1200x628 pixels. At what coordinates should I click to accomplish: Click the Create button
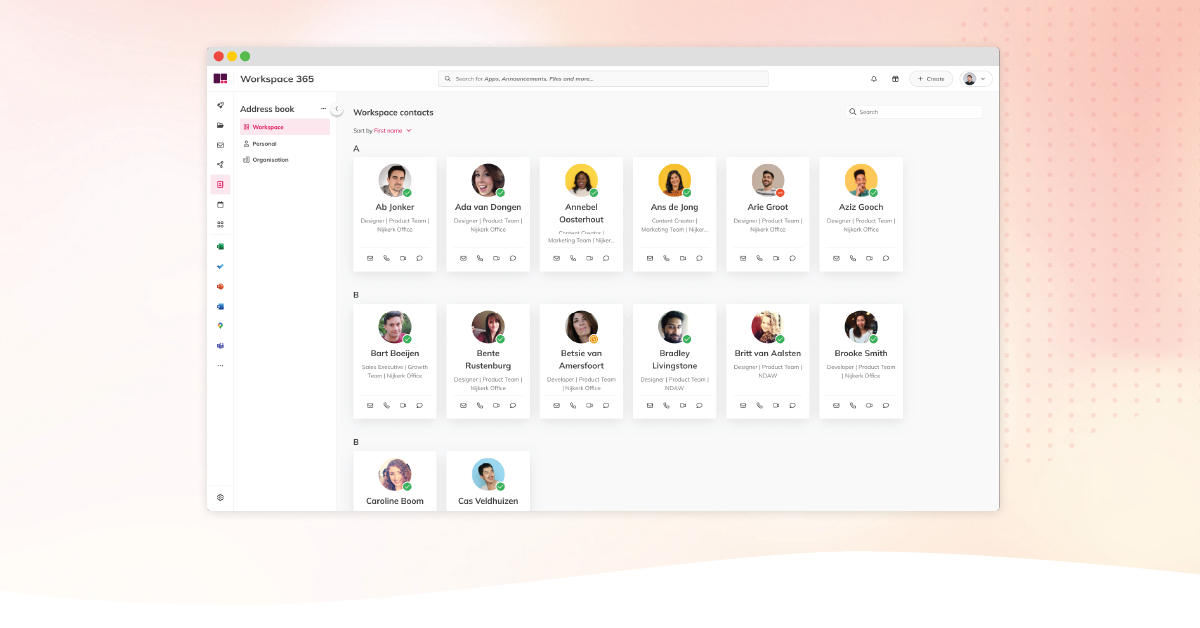click(931, 78)
